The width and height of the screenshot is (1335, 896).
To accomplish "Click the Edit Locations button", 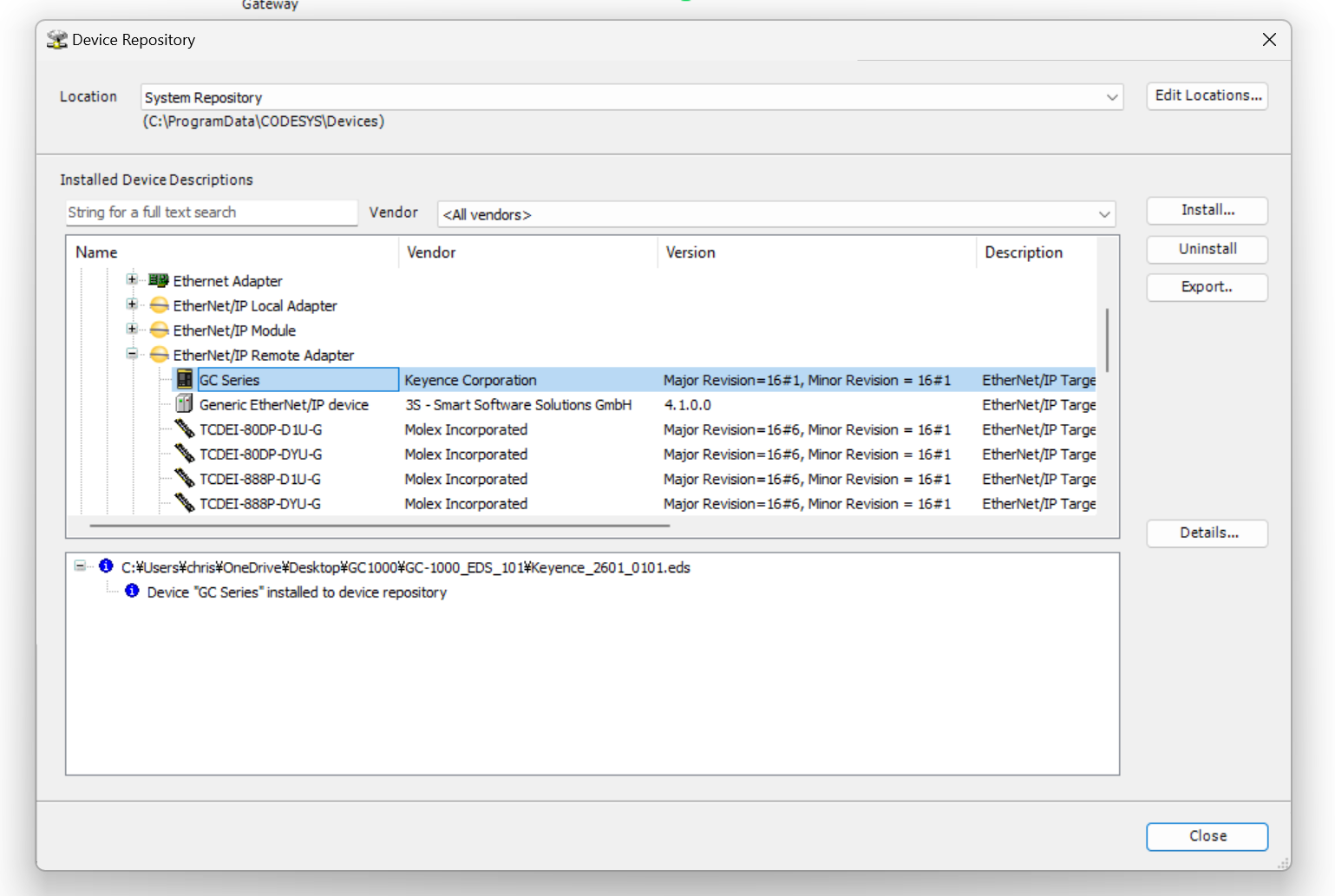I will click(x=1207, y=95).
